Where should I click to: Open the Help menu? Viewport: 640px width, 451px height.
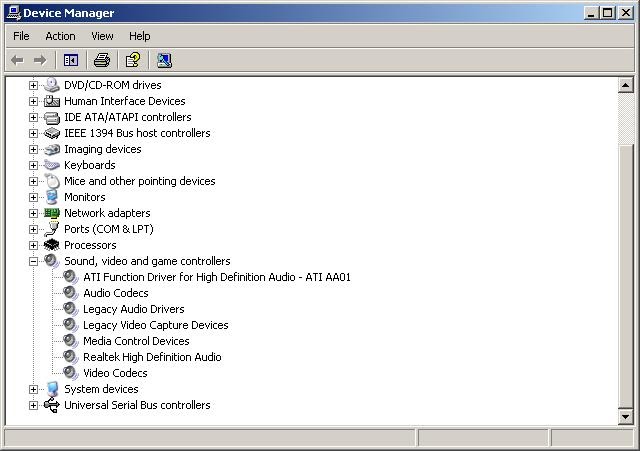point(140,36)
